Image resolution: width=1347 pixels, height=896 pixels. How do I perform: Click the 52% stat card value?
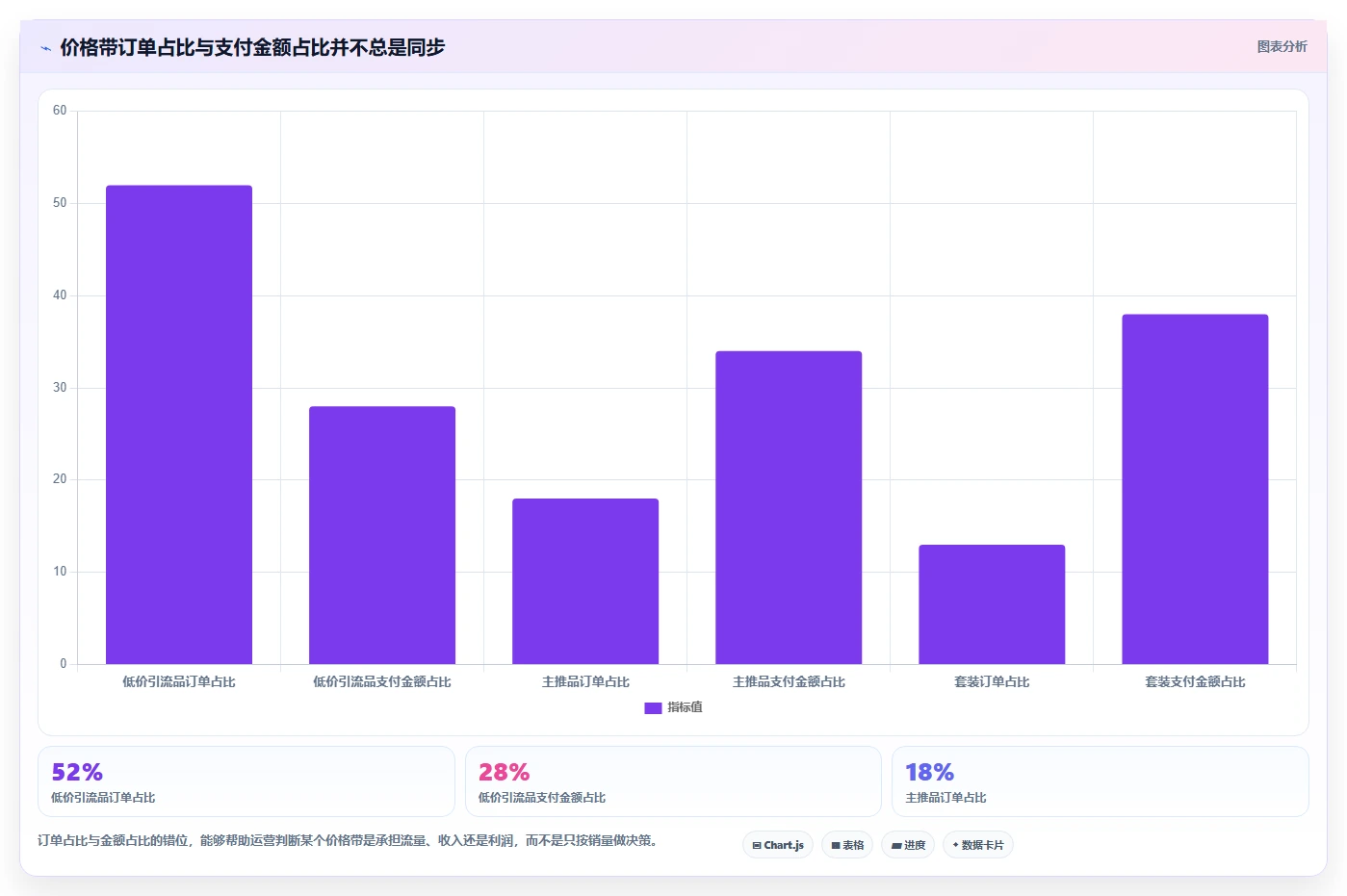[x=77, y=773]
